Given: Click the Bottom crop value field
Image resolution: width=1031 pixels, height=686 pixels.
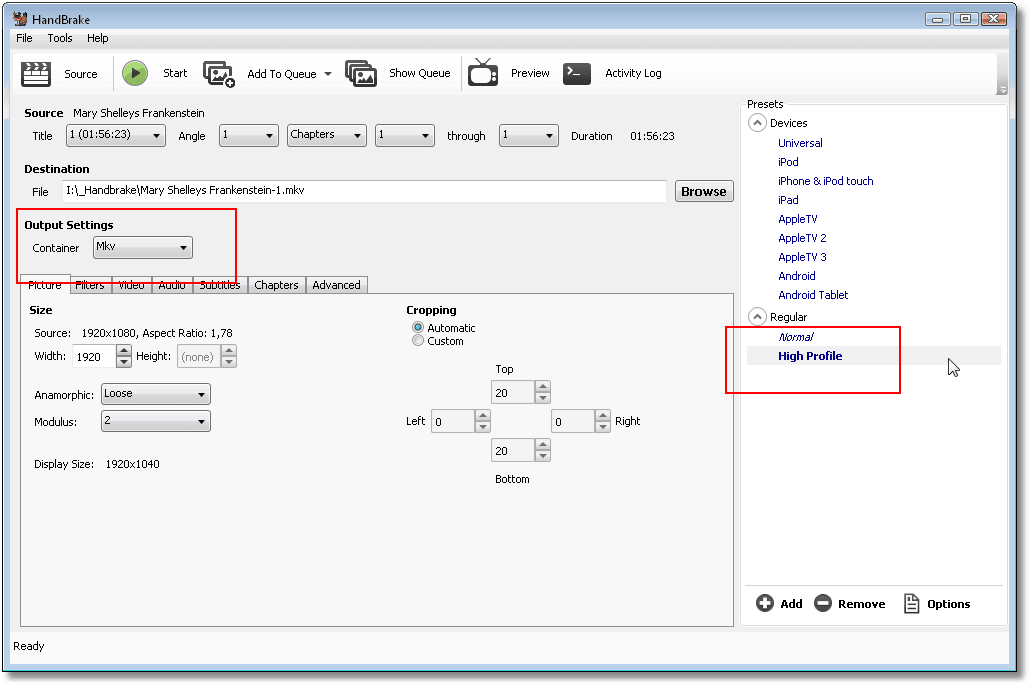Looking at the screenshot, I should click(x=514, y=451).
